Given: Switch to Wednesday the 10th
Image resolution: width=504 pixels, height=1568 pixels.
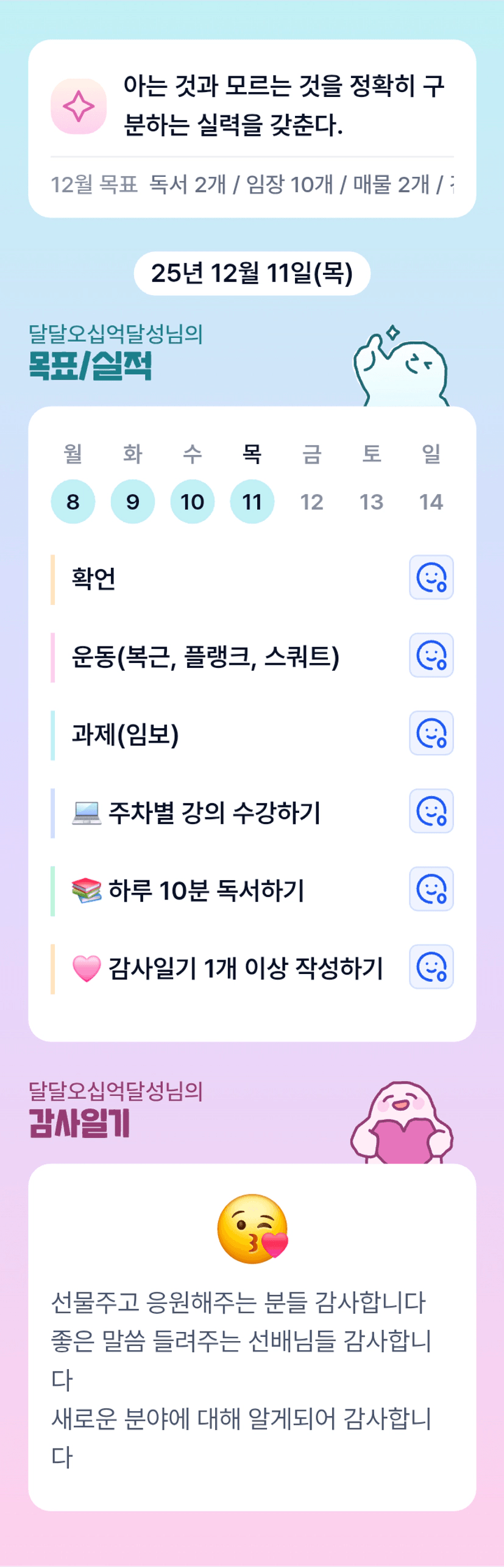Looking at the screenshot, I should click(193, 502).
